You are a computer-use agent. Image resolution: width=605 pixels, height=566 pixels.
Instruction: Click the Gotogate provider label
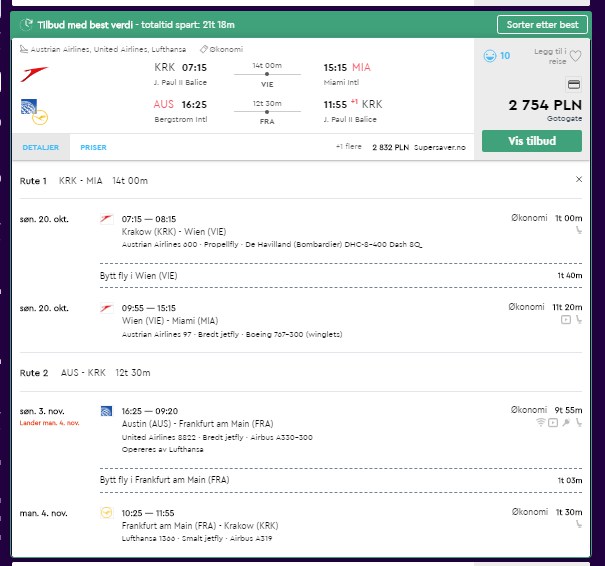click(x=564, y=118)
